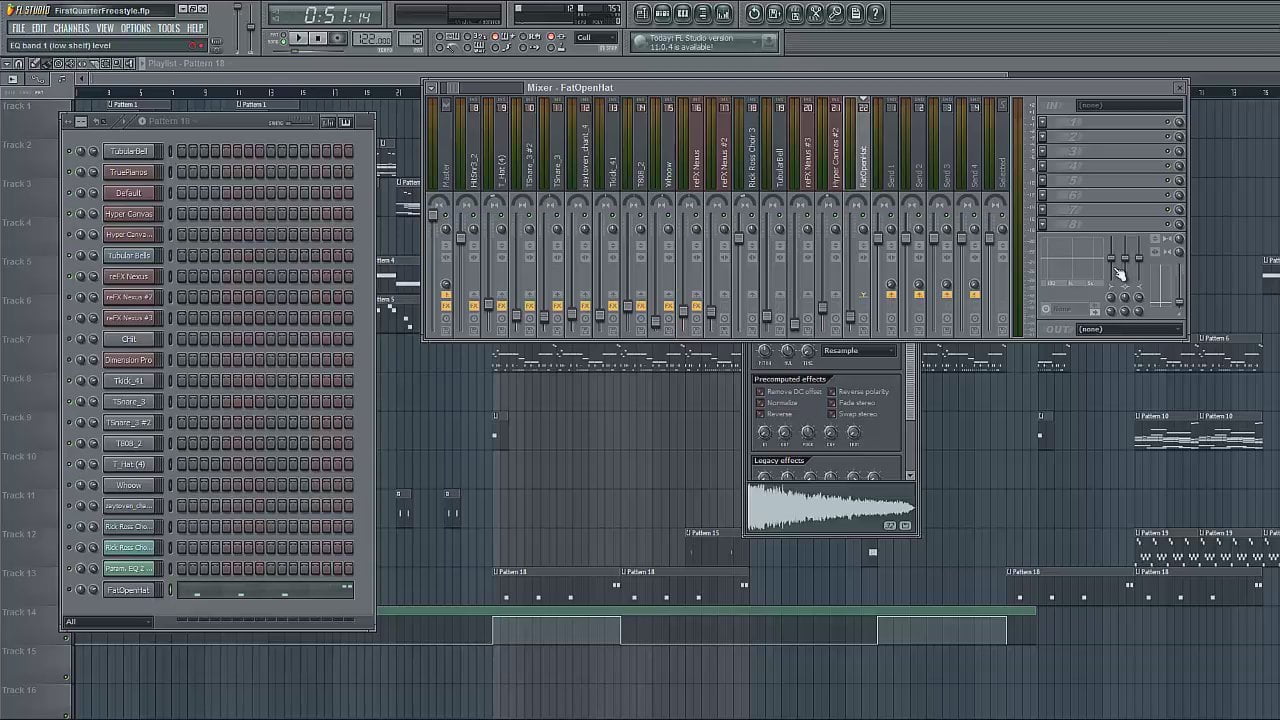Click the save project icon in the toolbar
This screenshot has width=1280, height=720.
pos(775,13)
